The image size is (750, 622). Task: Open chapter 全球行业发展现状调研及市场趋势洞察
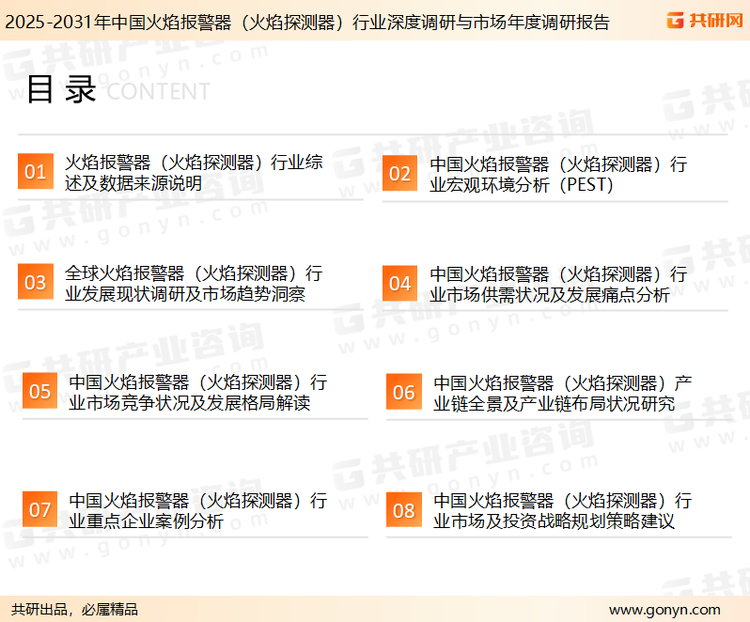point(194,283)
